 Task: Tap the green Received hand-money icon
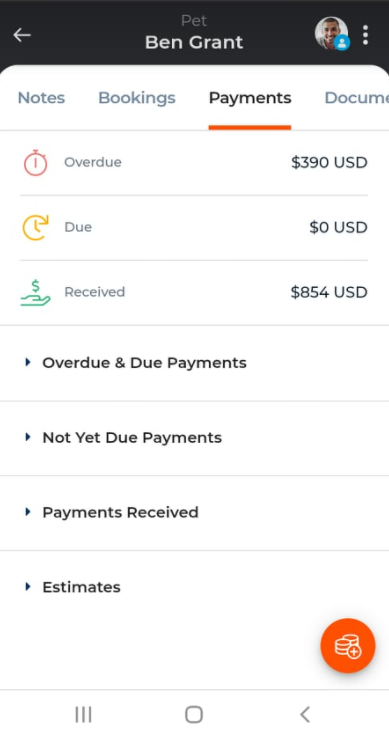coord(35,292)
